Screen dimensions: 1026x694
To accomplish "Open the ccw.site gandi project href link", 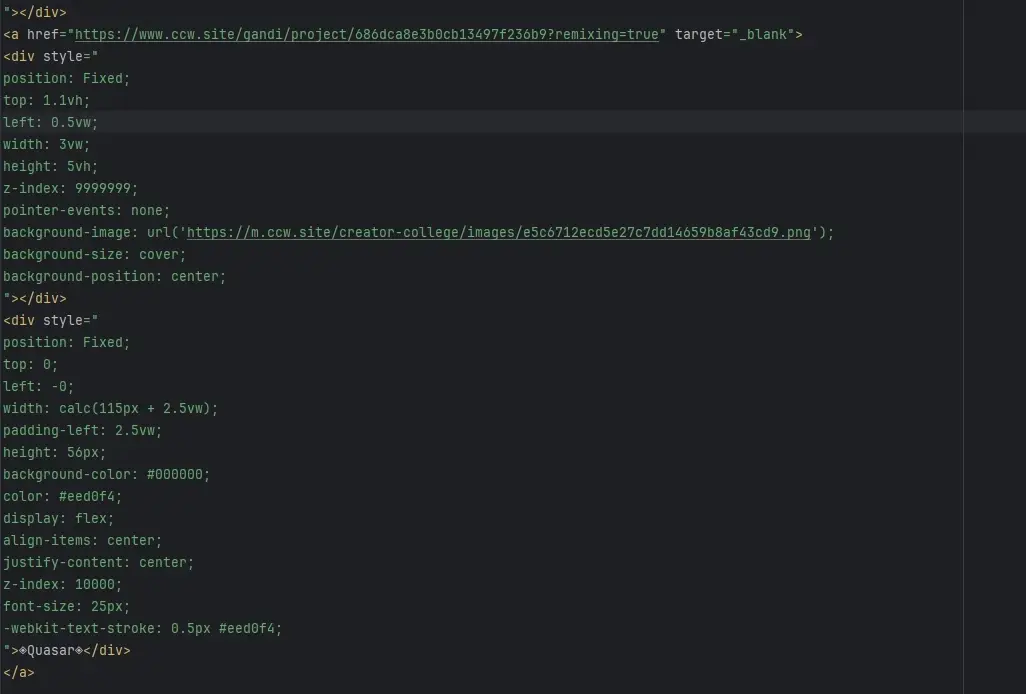I will tap(367, 35).
